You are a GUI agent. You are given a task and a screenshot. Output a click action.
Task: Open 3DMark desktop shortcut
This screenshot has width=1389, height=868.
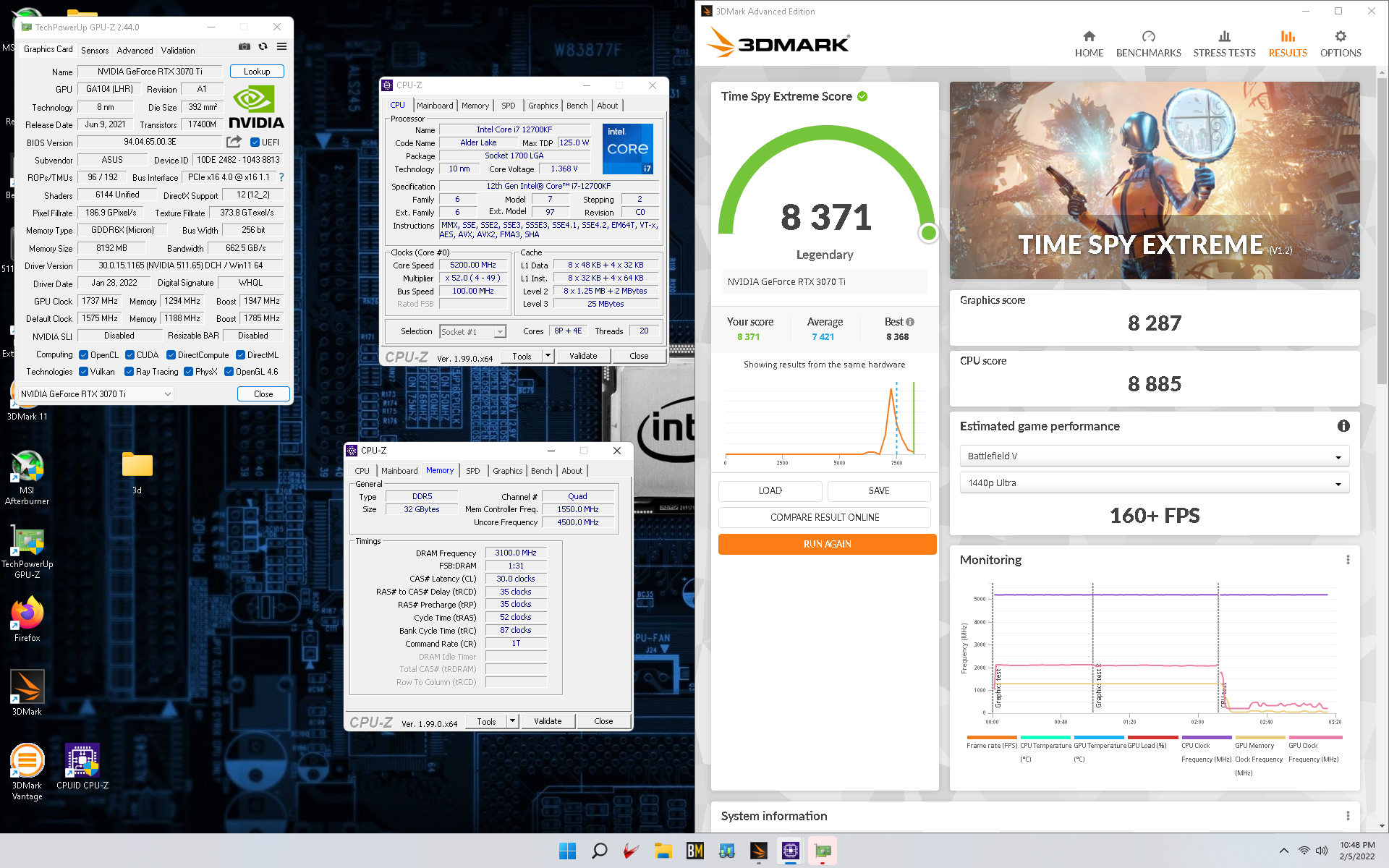[27, 693]
